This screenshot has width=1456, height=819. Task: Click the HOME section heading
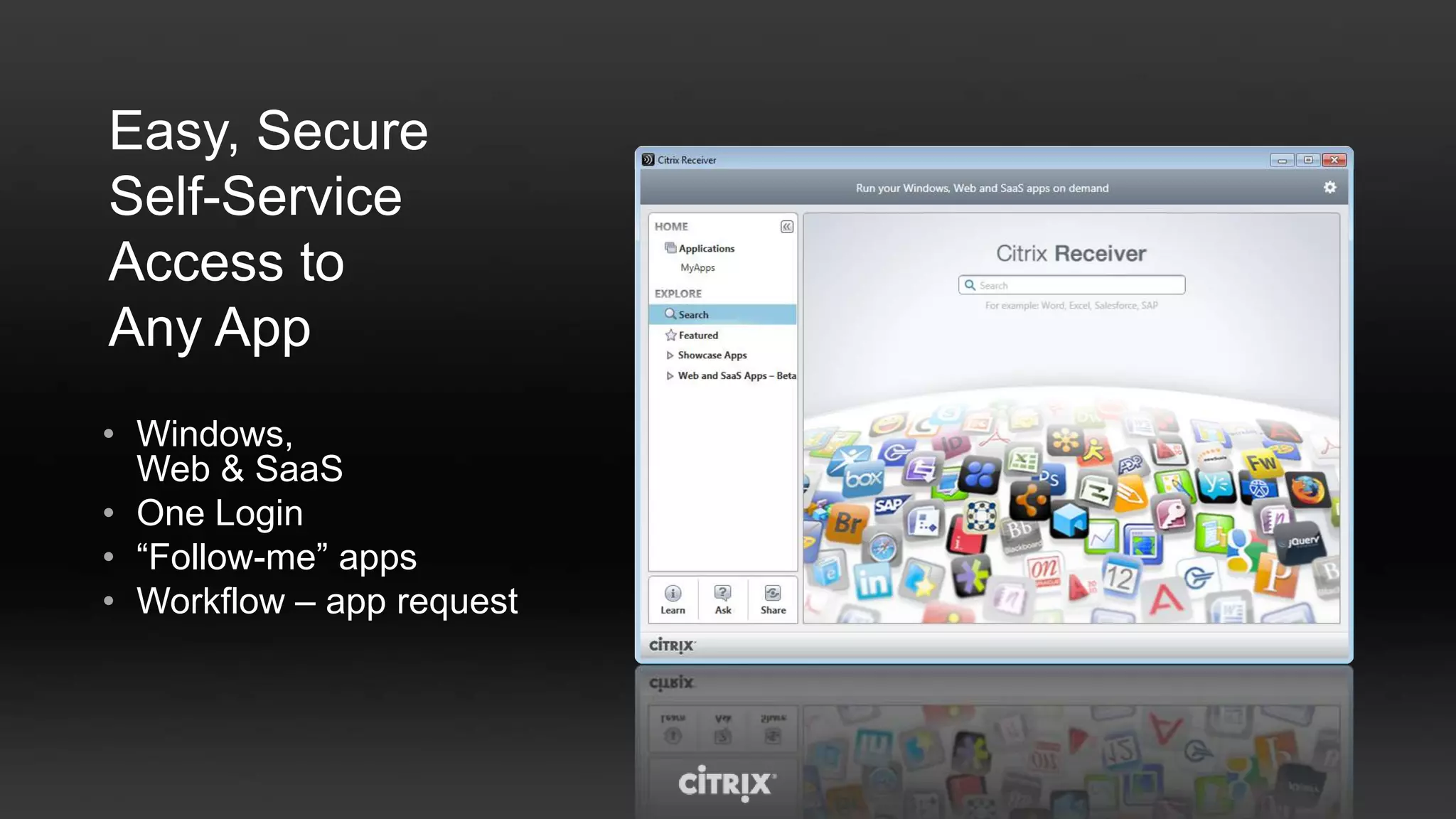coord(671,226)
